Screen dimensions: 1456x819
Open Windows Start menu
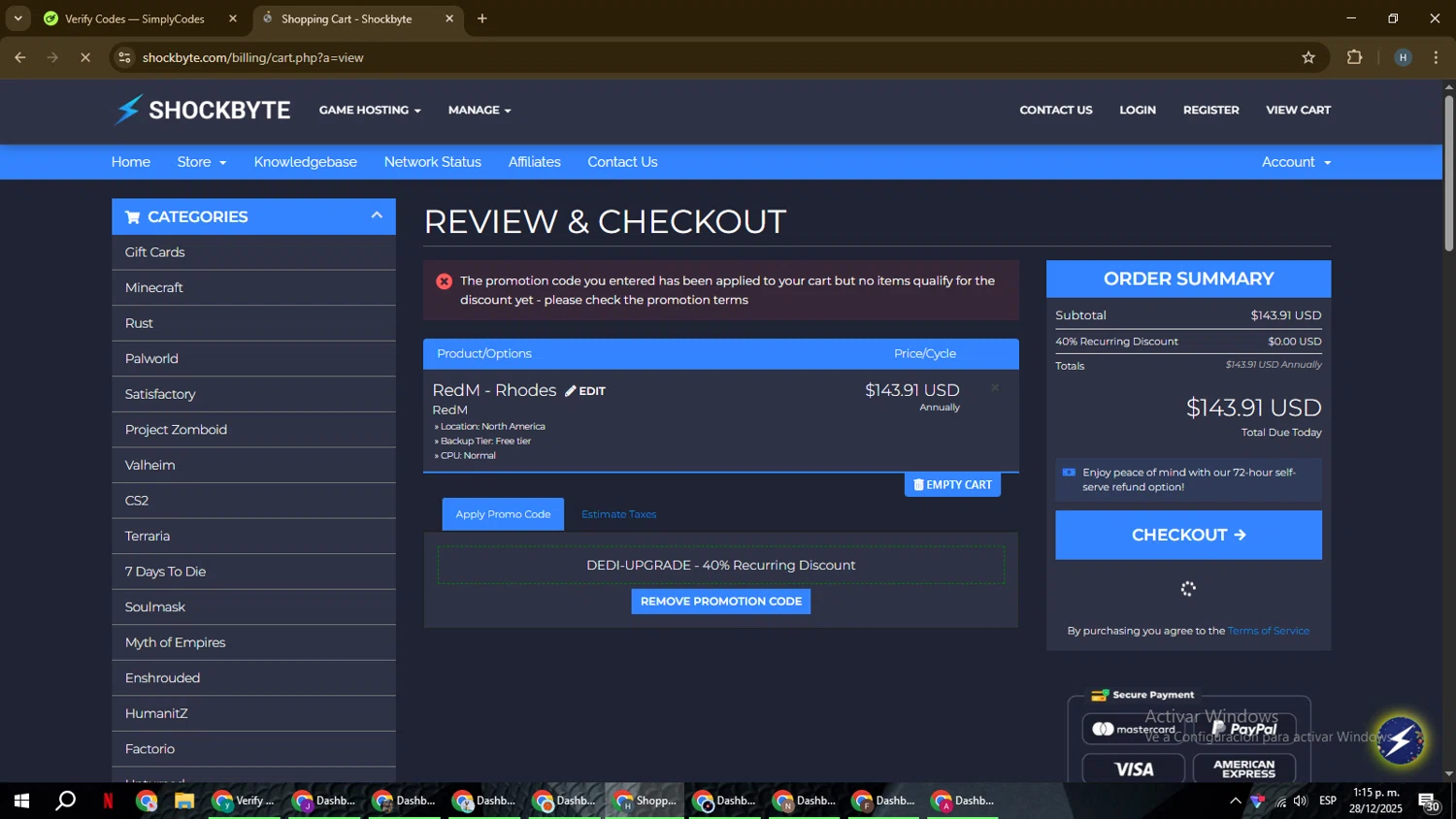point(21,801)
